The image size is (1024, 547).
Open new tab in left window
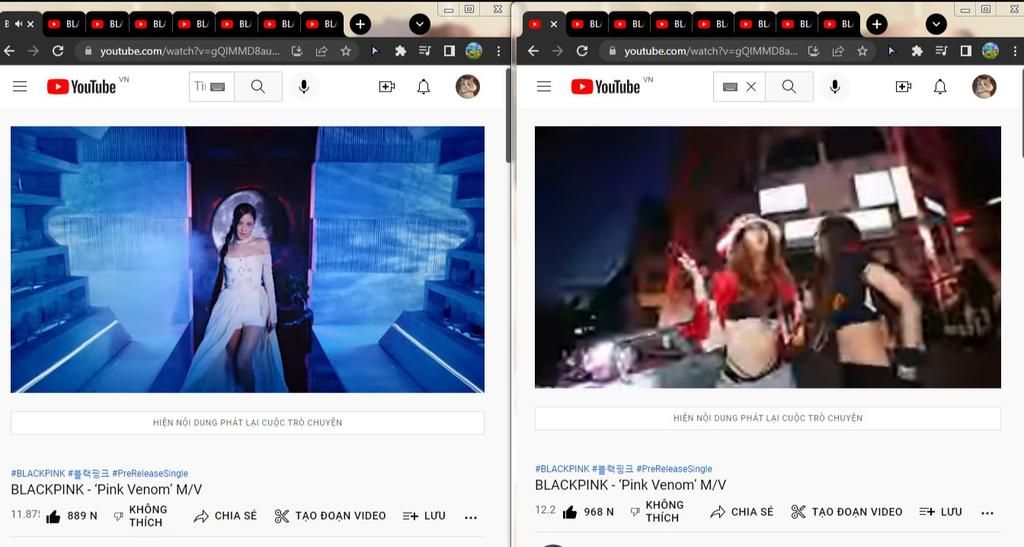pos(360,24)
